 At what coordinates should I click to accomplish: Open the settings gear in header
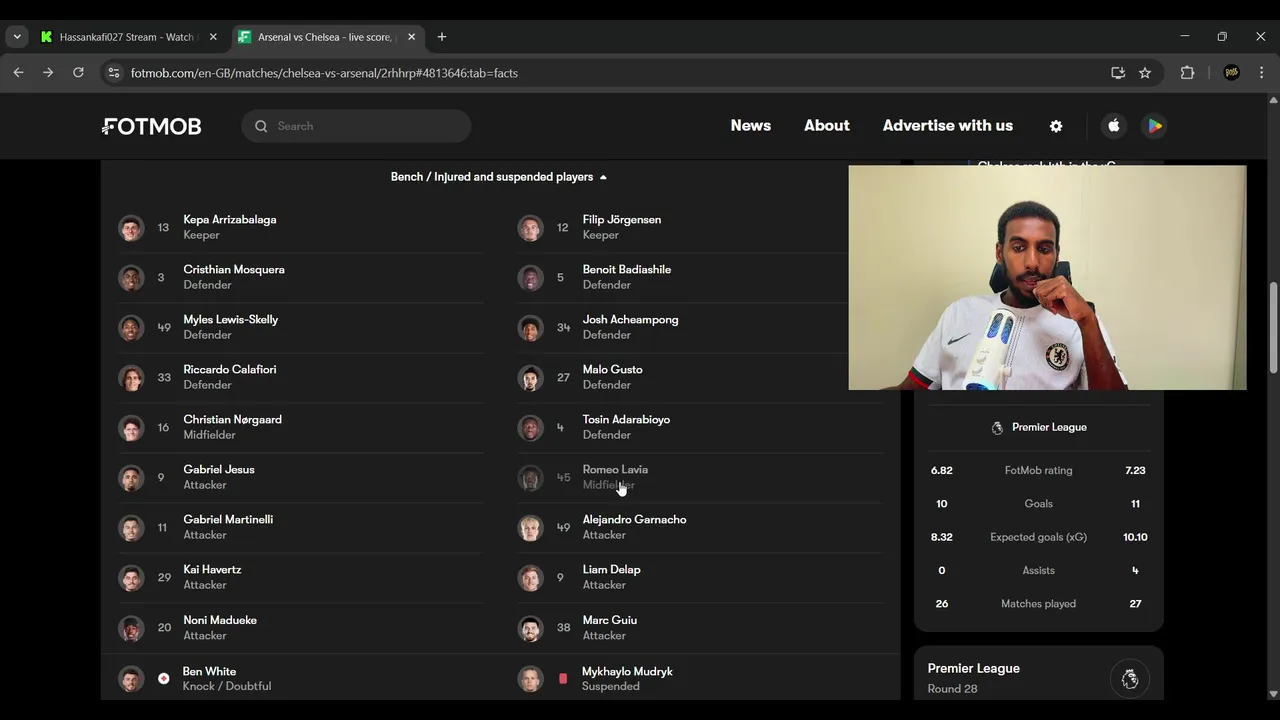point(1056,126)
